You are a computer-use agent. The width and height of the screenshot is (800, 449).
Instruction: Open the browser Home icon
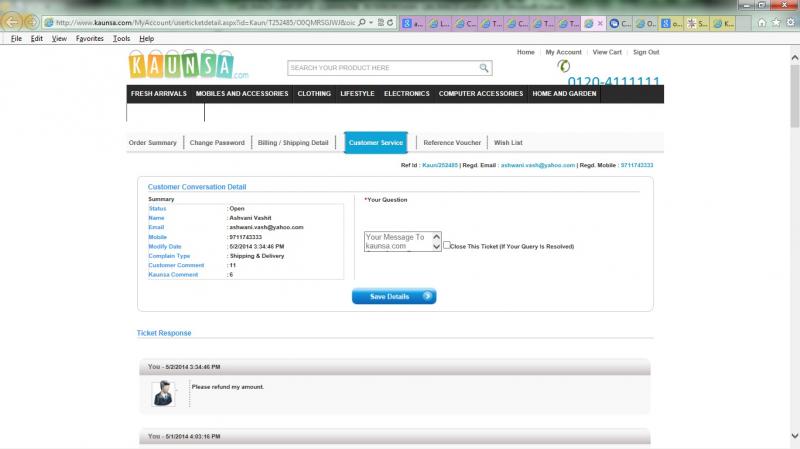click(762, 22)
